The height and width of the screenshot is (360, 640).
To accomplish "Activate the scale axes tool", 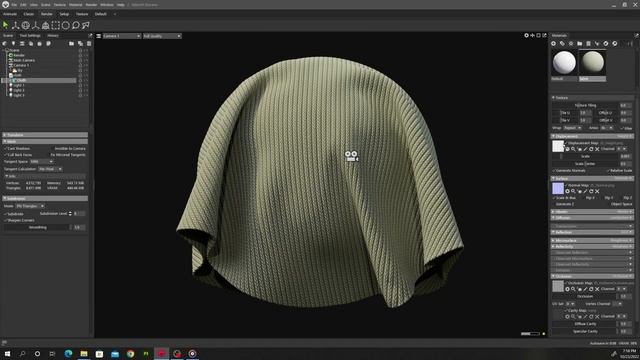I will coord(36,25).
